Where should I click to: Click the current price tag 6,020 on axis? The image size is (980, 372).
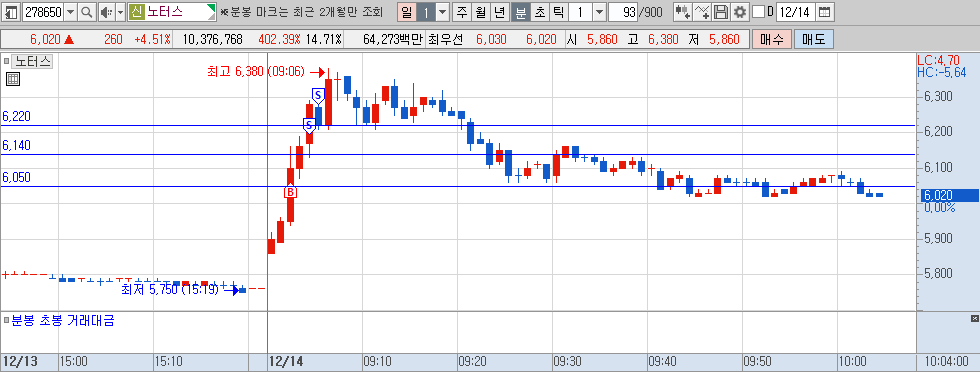click(950, 195)
